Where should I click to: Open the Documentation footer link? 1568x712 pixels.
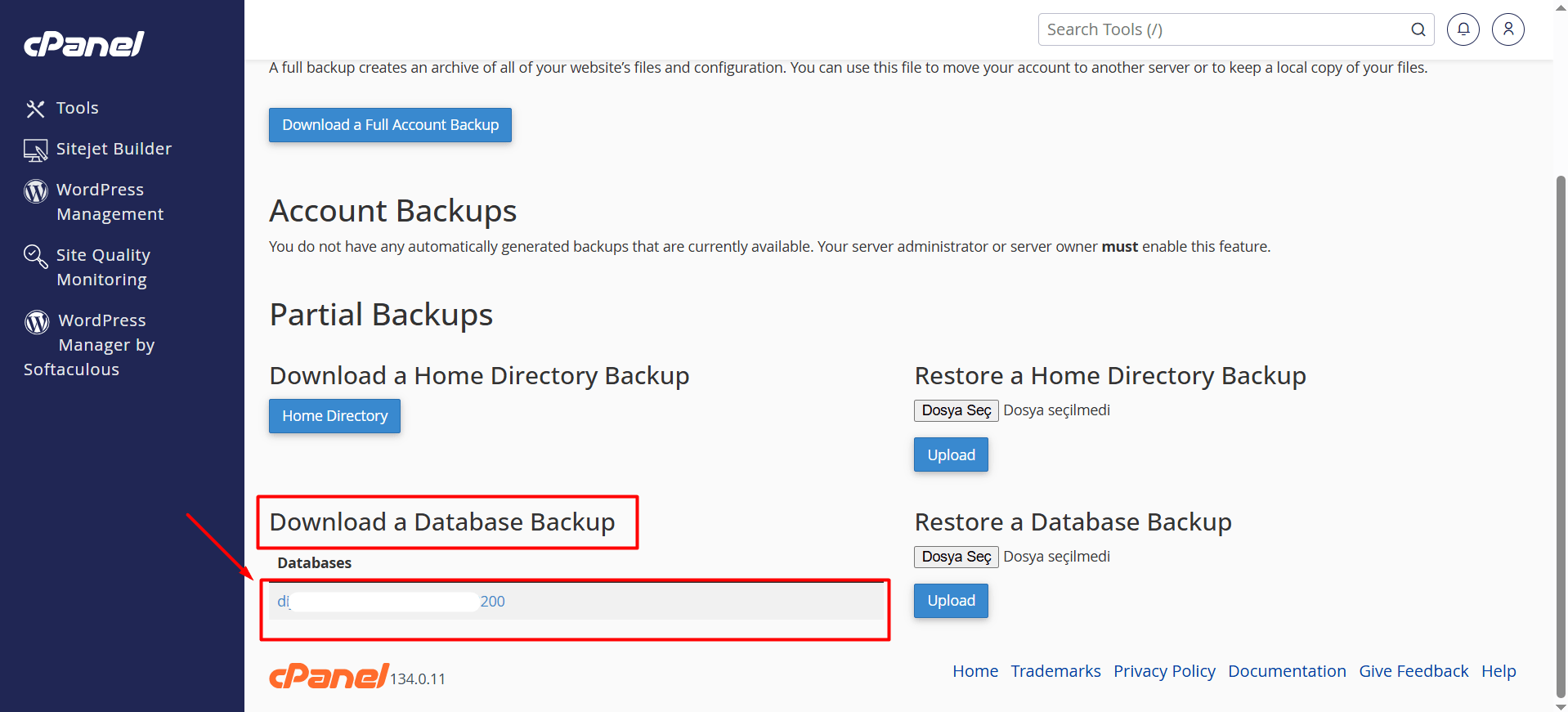coord(1286,671)
